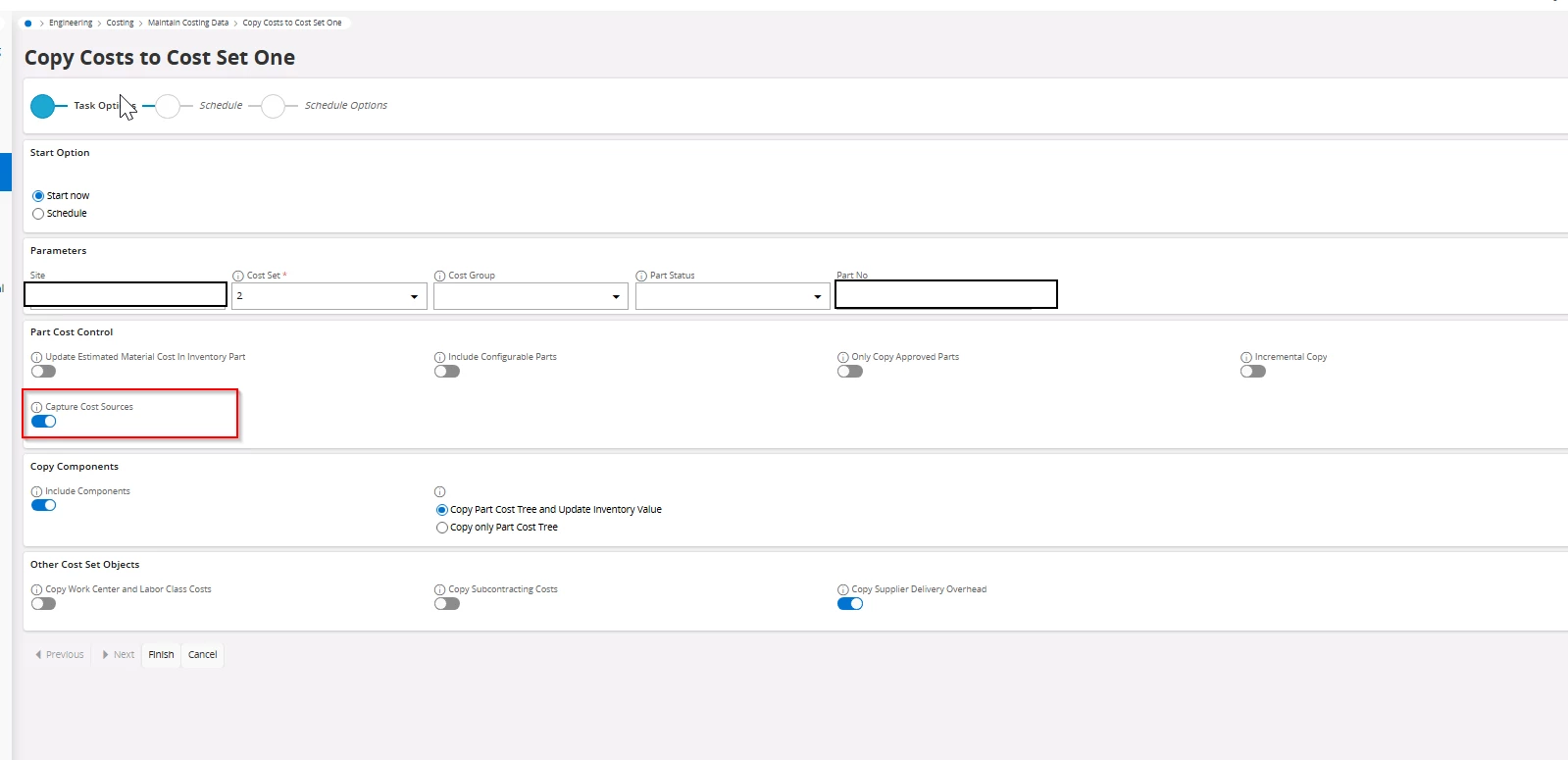
Task: Open the Part Status dropdown list
Action: 733,296
